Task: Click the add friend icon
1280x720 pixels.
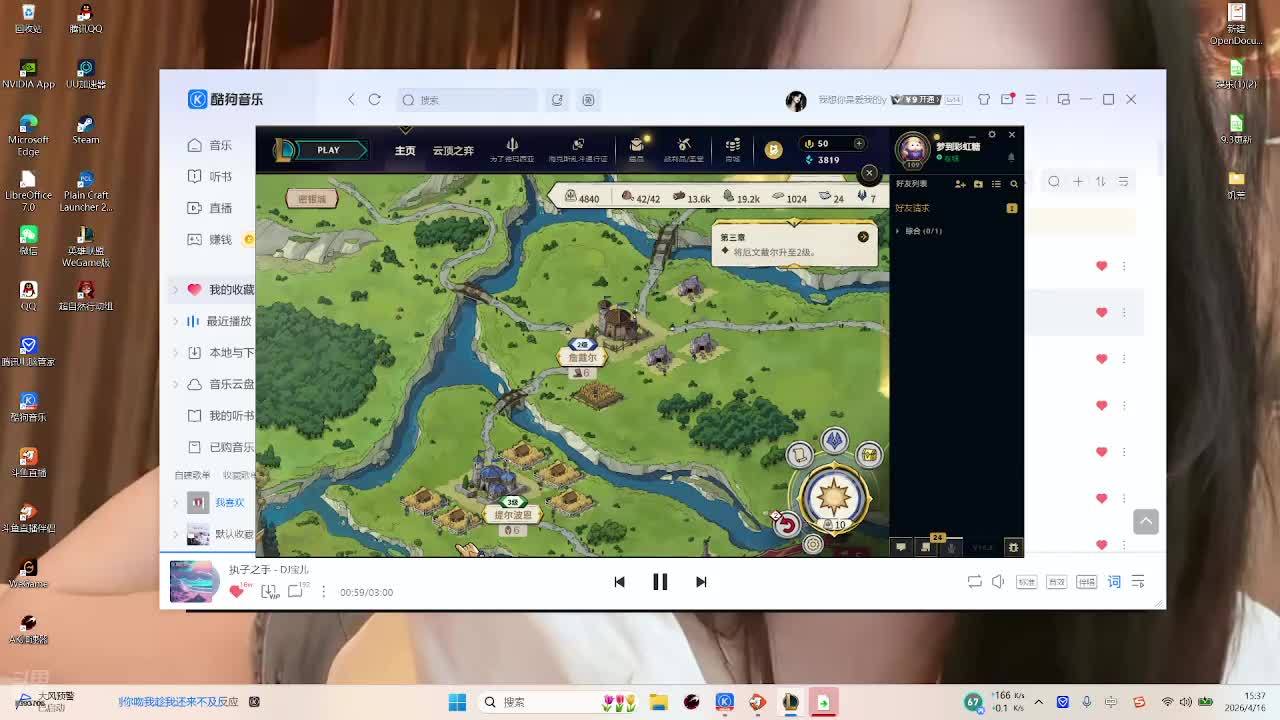Action: coord(960,184)
